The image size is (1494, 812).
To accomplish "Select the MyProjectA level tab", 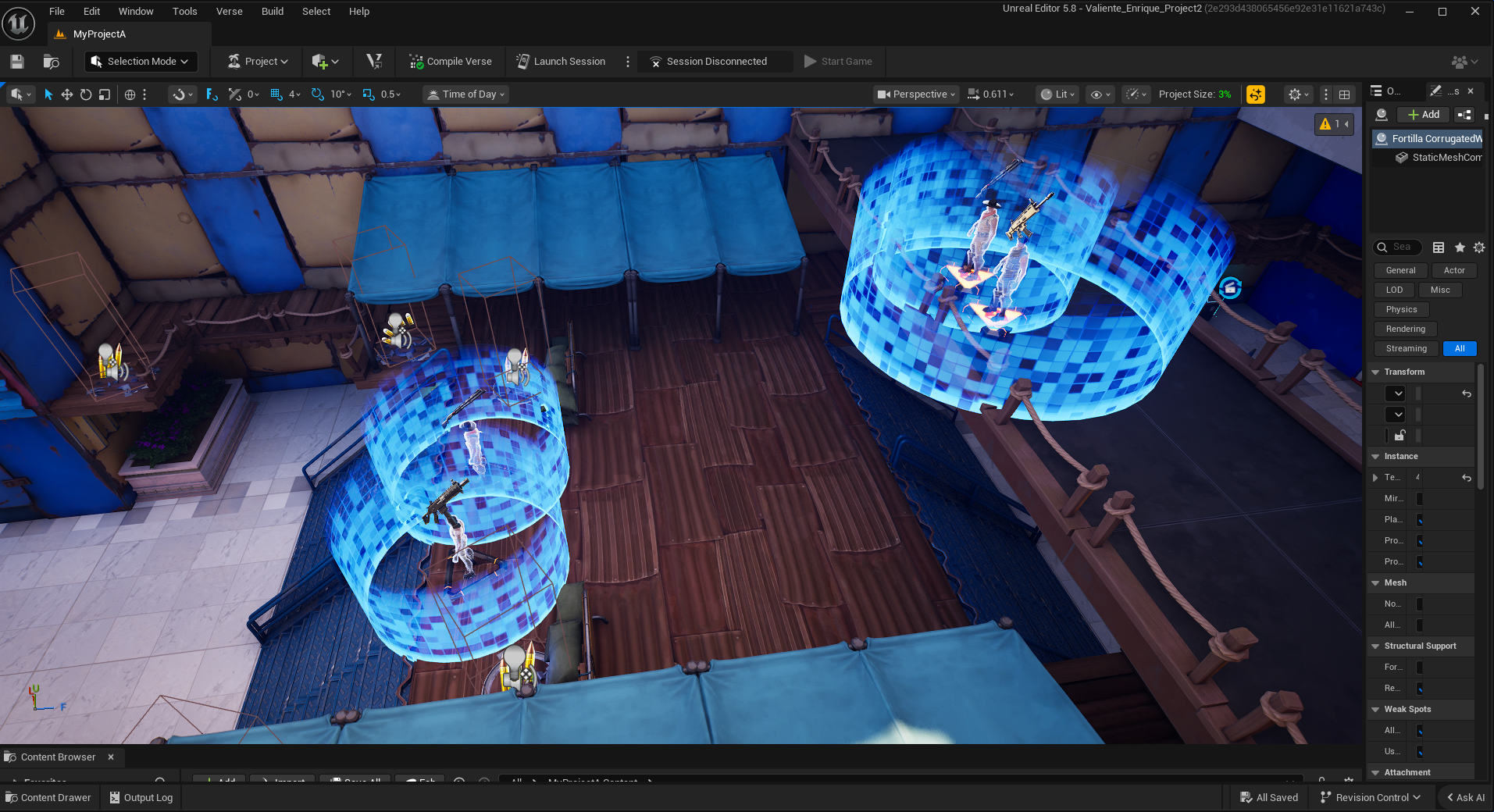I will pos(99,34).
